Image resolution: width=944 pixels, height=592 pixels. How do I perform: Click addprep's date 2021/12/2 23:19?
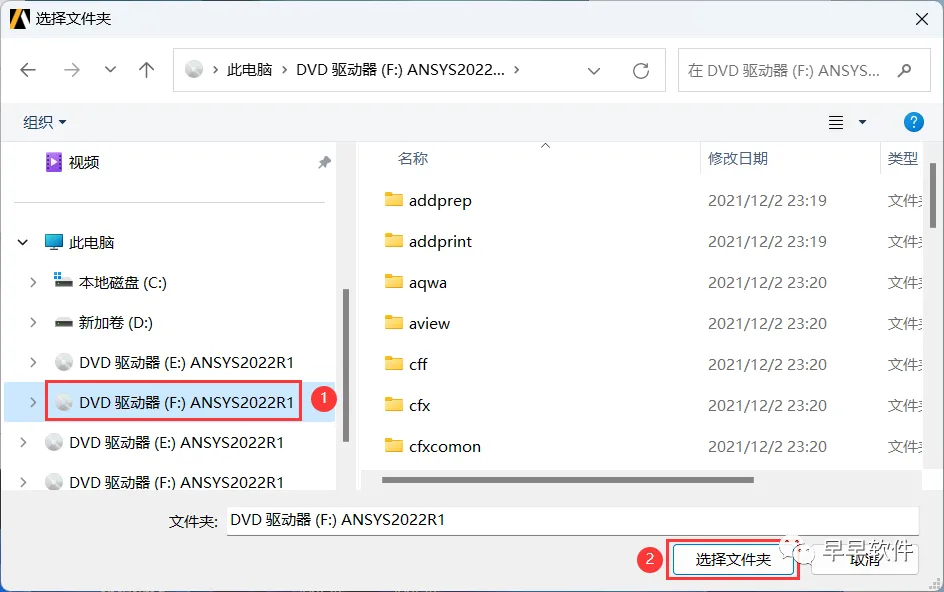pyautogui.click(x=767, y=201)
